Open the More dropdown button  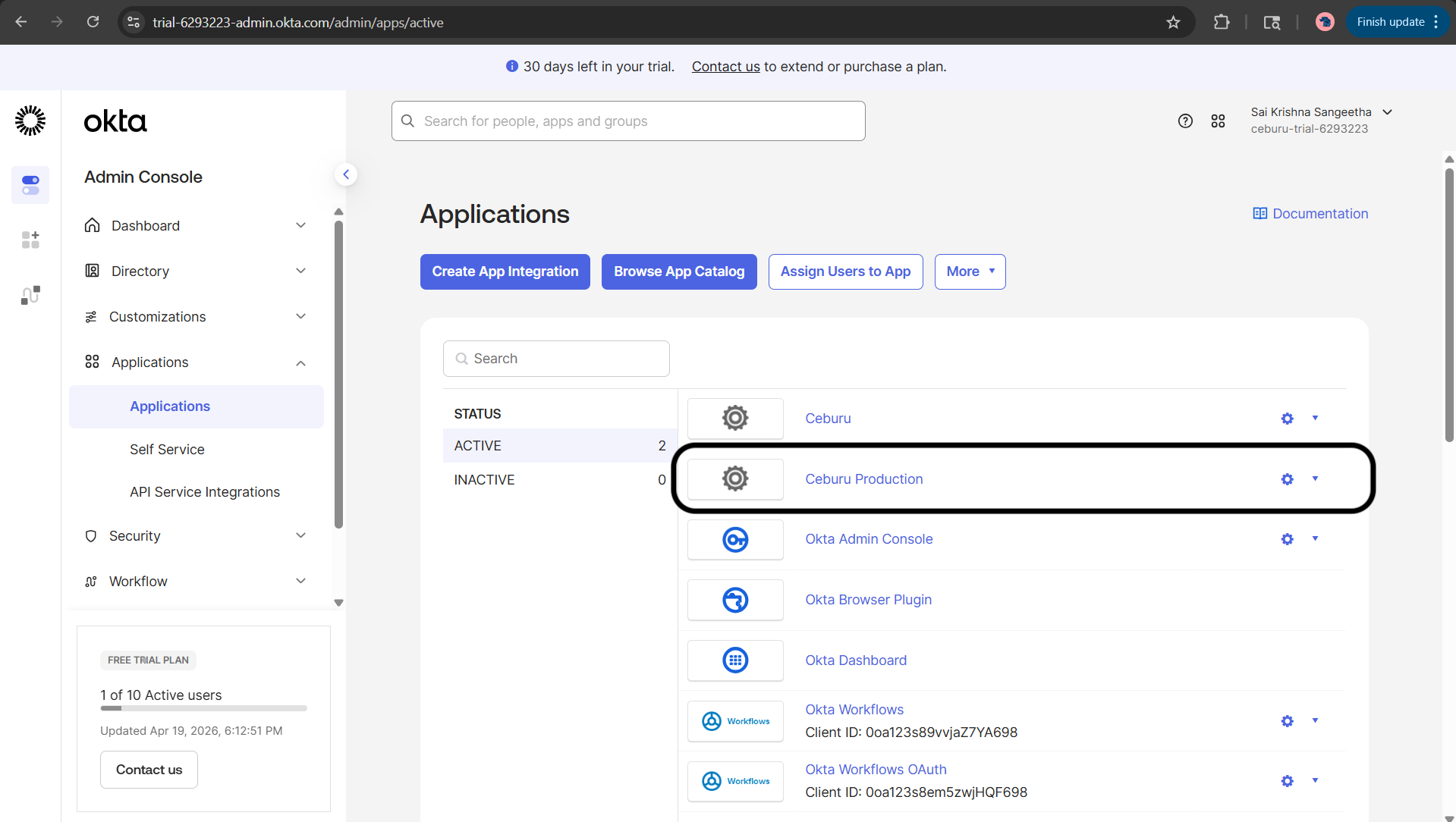tap(970, 271)
